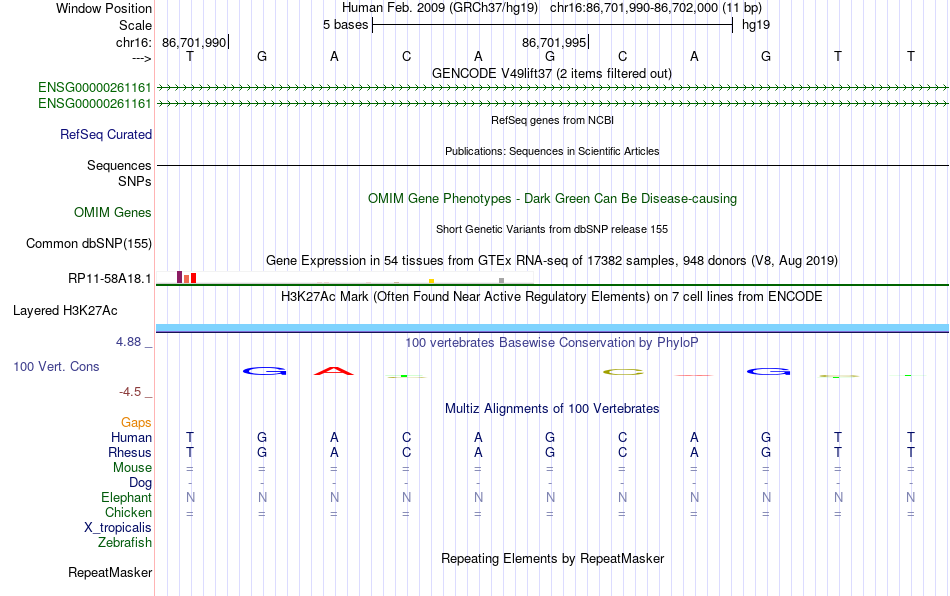
Task: Click the GTEx Gene Expression track title
Action: [552, 260]
